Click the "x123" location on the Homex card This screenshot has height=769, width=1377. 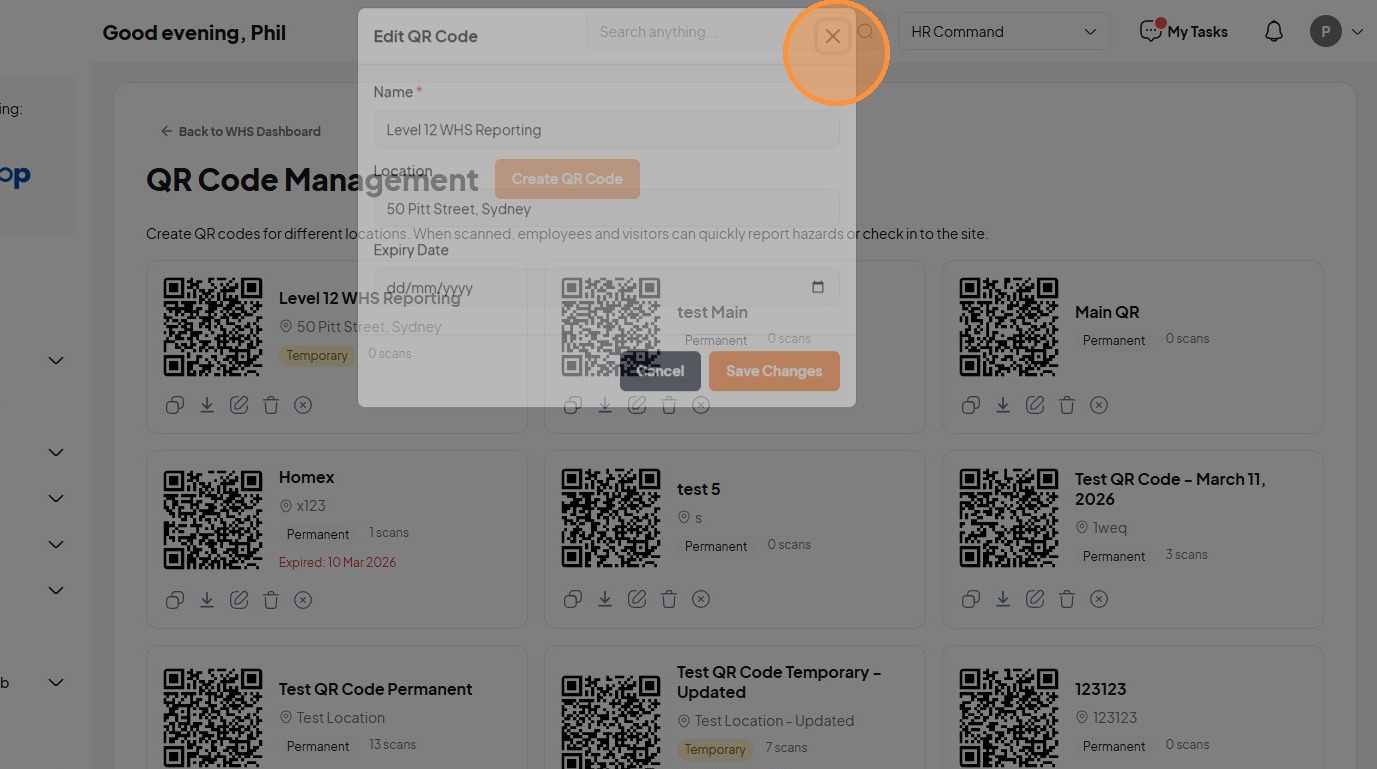pos(311,506)
